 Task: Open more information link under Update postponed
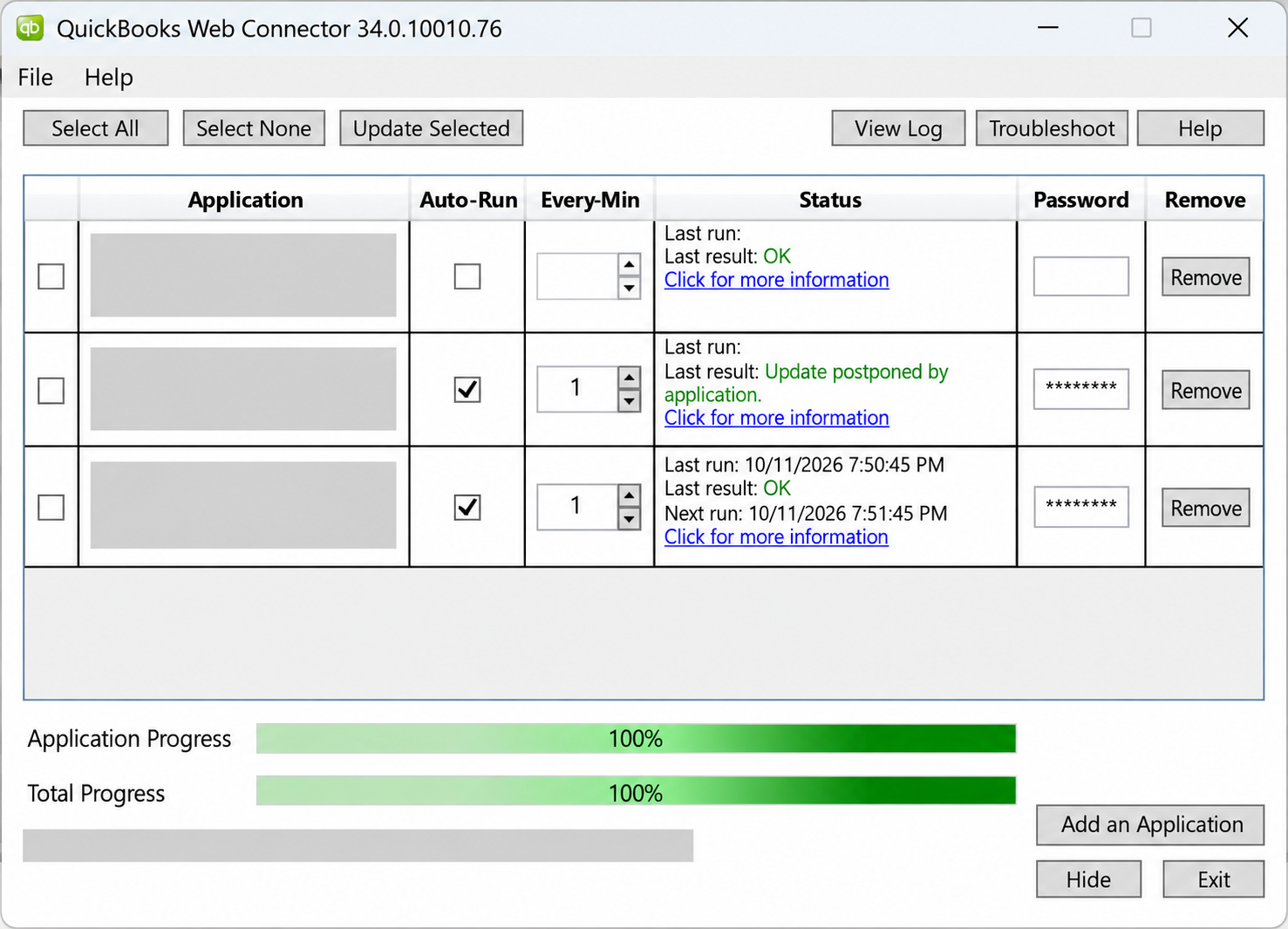[777, 418]
